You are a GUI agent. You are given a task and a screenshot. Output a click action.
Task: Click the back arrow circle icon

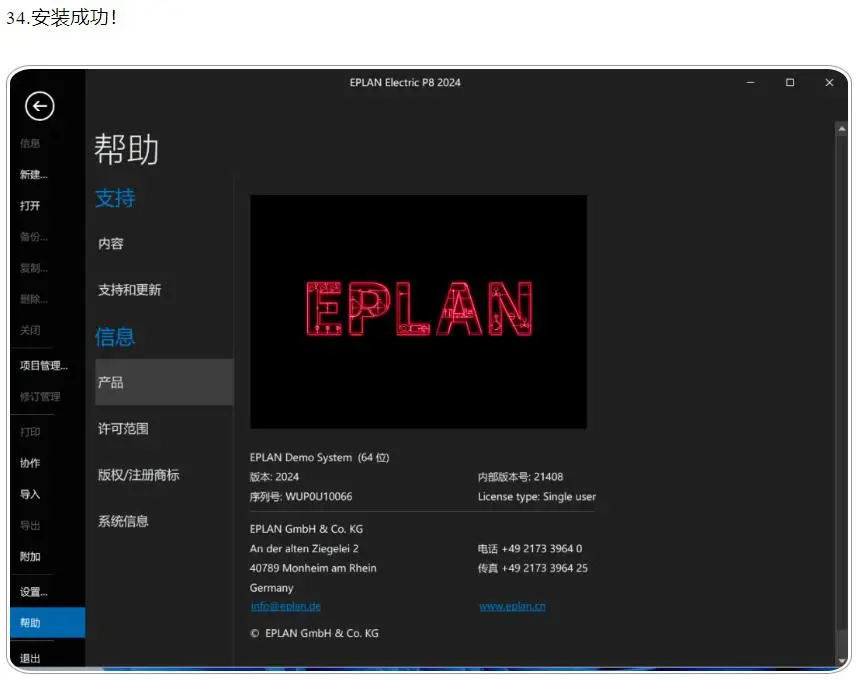39,106
